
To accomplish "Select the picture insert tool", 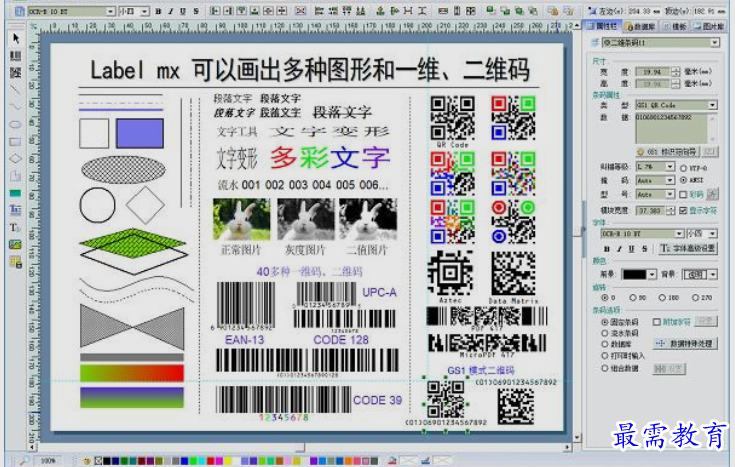I will (15, 244).
